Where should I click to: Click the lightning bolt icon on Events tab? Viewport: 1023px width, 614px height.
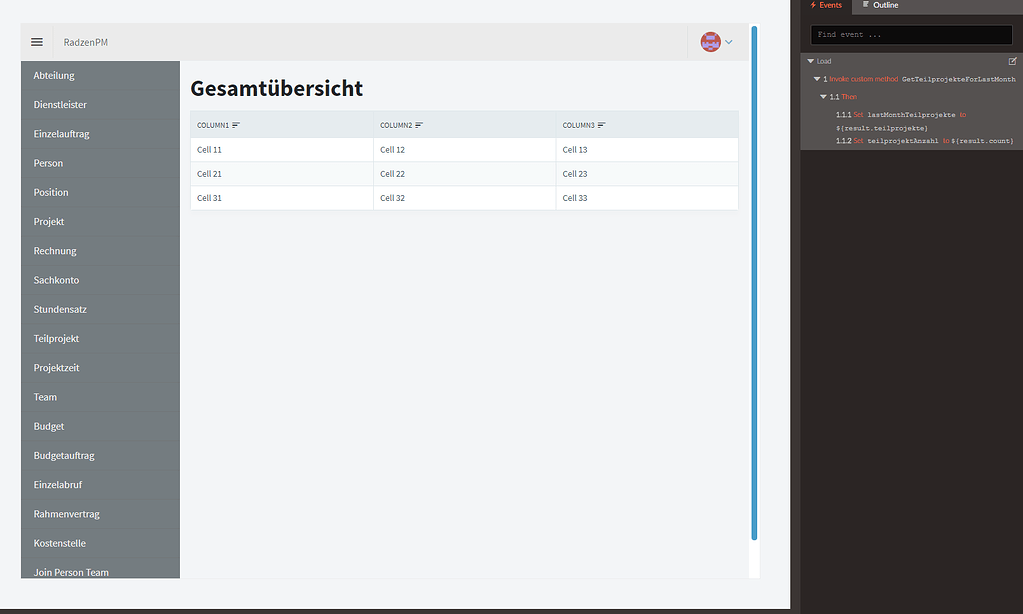[812, 5]
